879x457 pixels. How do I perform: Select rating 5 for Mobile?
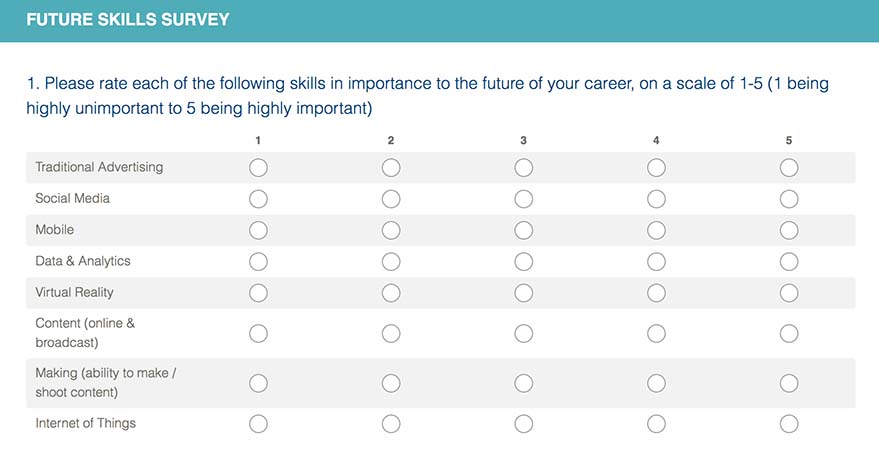click(789, 230)
